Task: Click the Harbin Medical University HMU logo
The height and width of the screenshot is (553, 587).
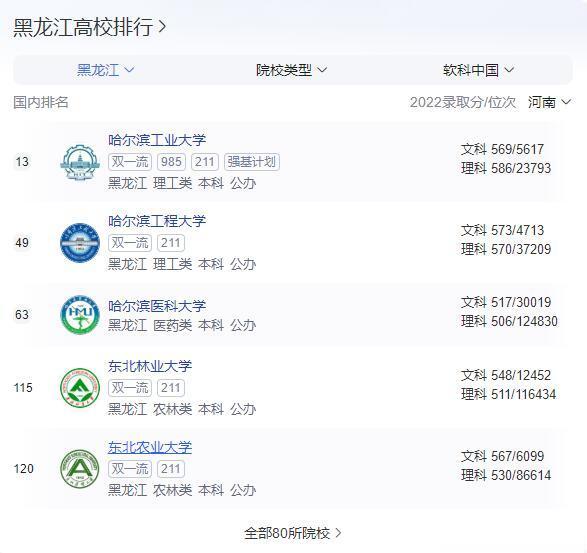Action: pos(80,315)
